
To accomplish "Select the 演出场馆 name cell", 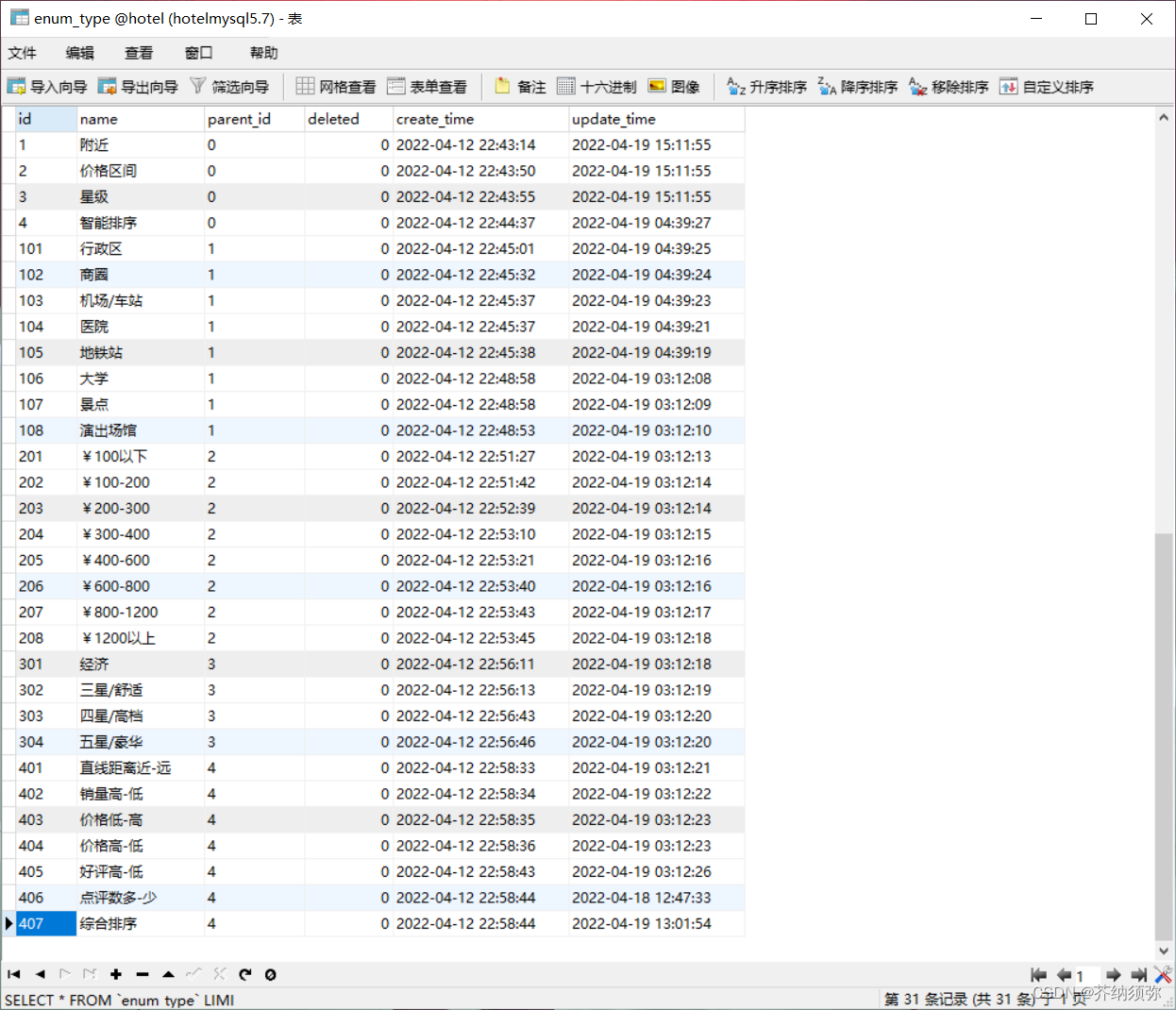I will [141, 430].
